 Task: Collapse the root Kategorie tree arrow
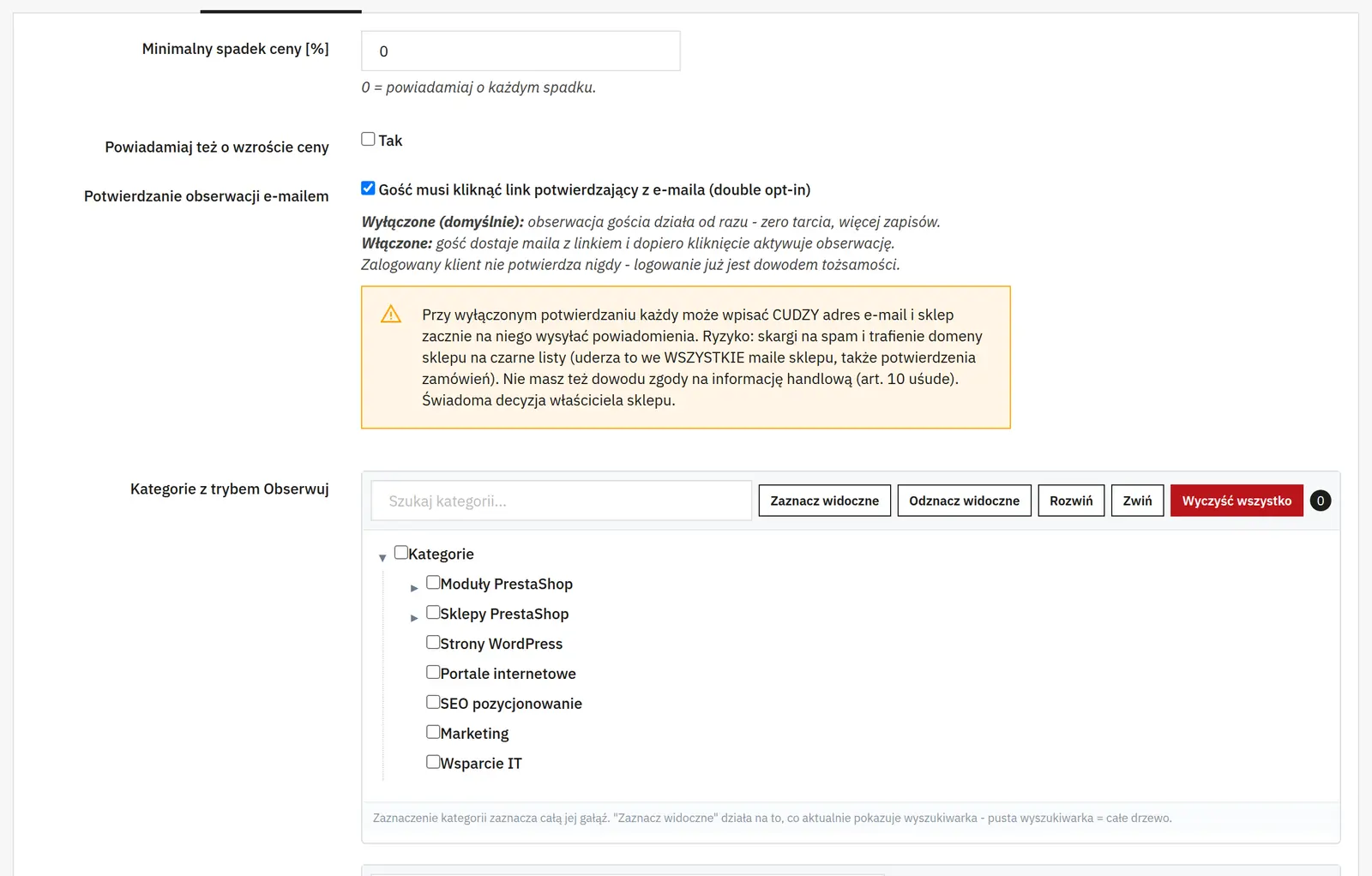pos(382,558)
